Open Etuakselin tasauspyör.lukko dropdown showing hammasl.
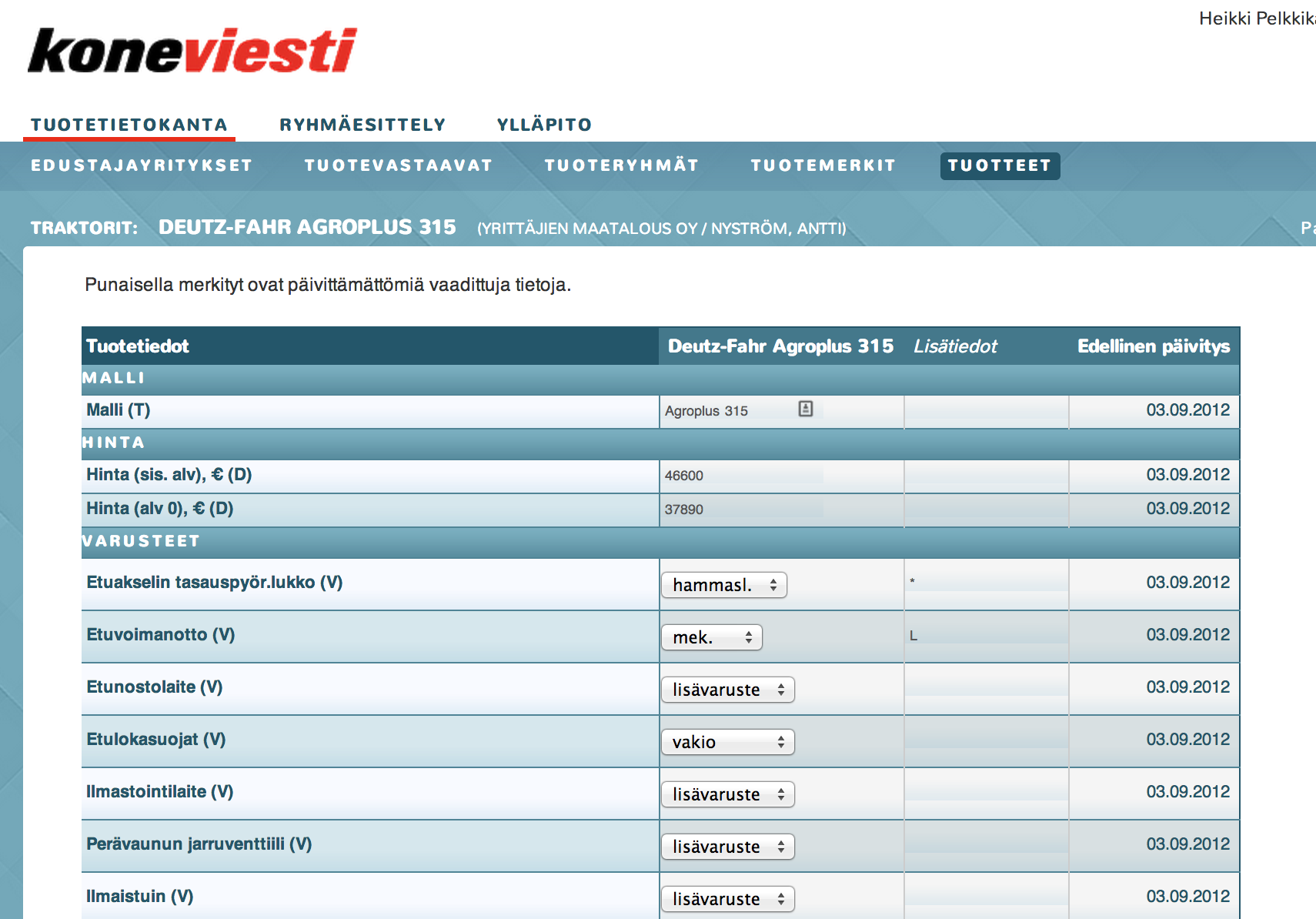1316x919 pixels. (724, 585)
